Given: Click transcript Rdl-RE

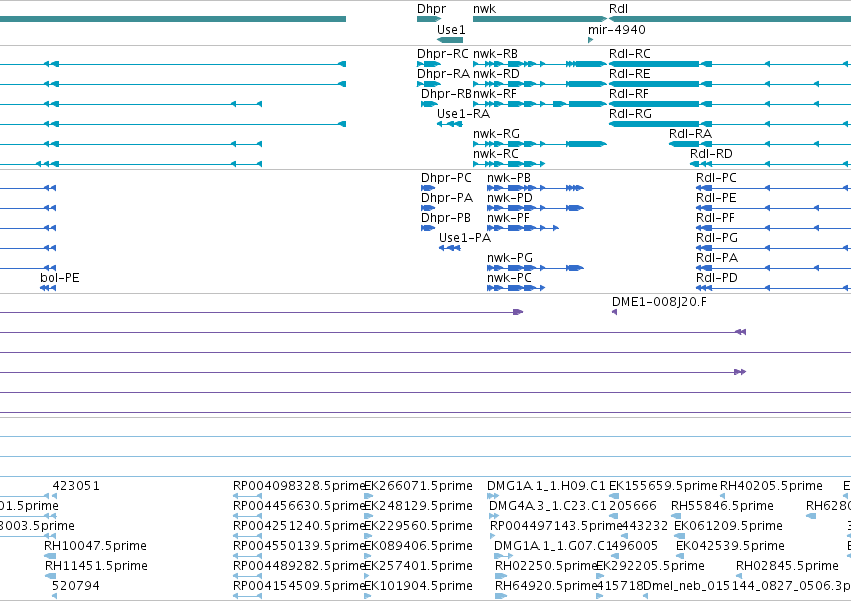Looking at the screenshot, I should [x=729, y=84].
